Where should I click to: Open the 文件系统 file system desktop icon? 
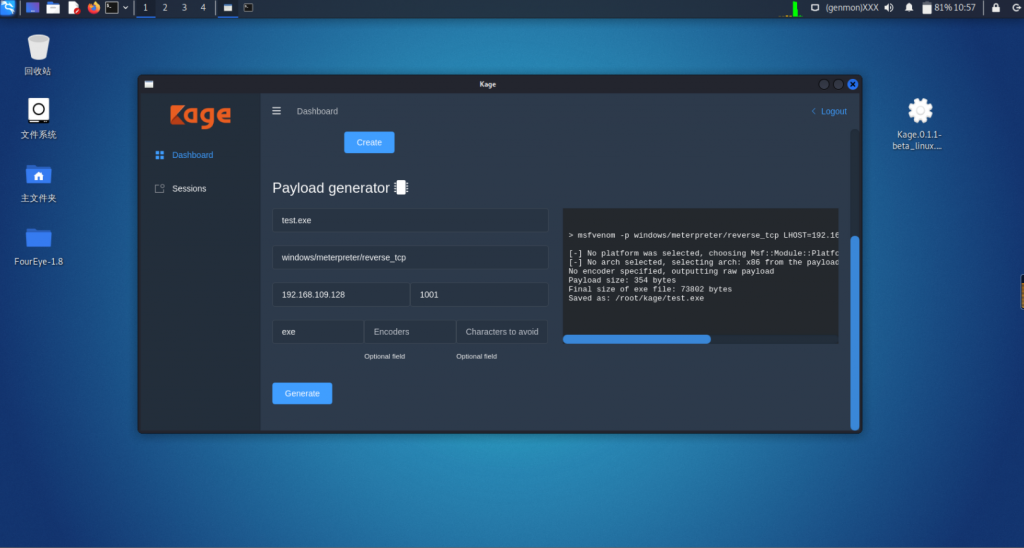39,119
